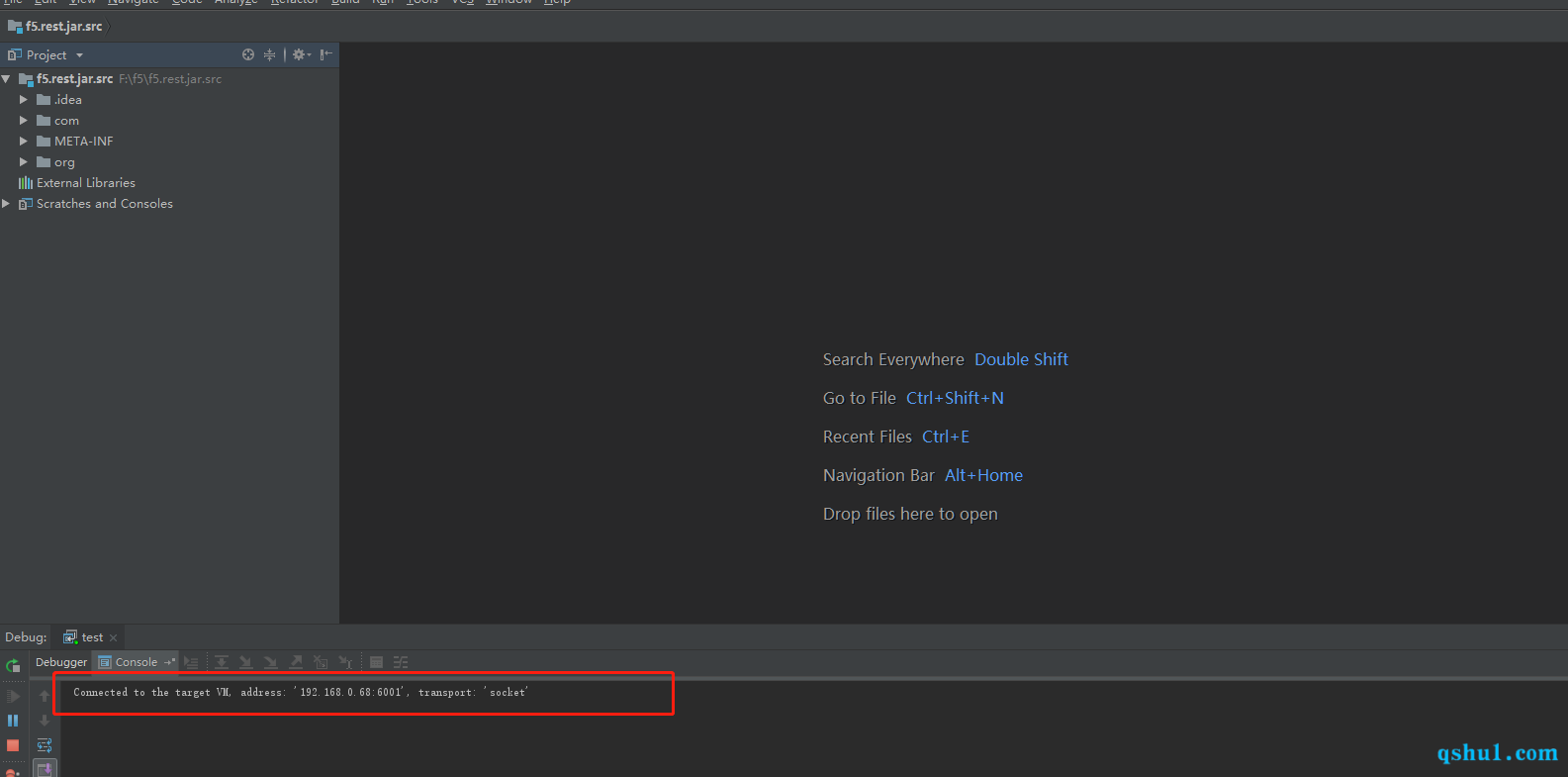Toggle scroll to end of console
Image resolution: width=1568 pixels, height=777 pixels.
(45, 768)
